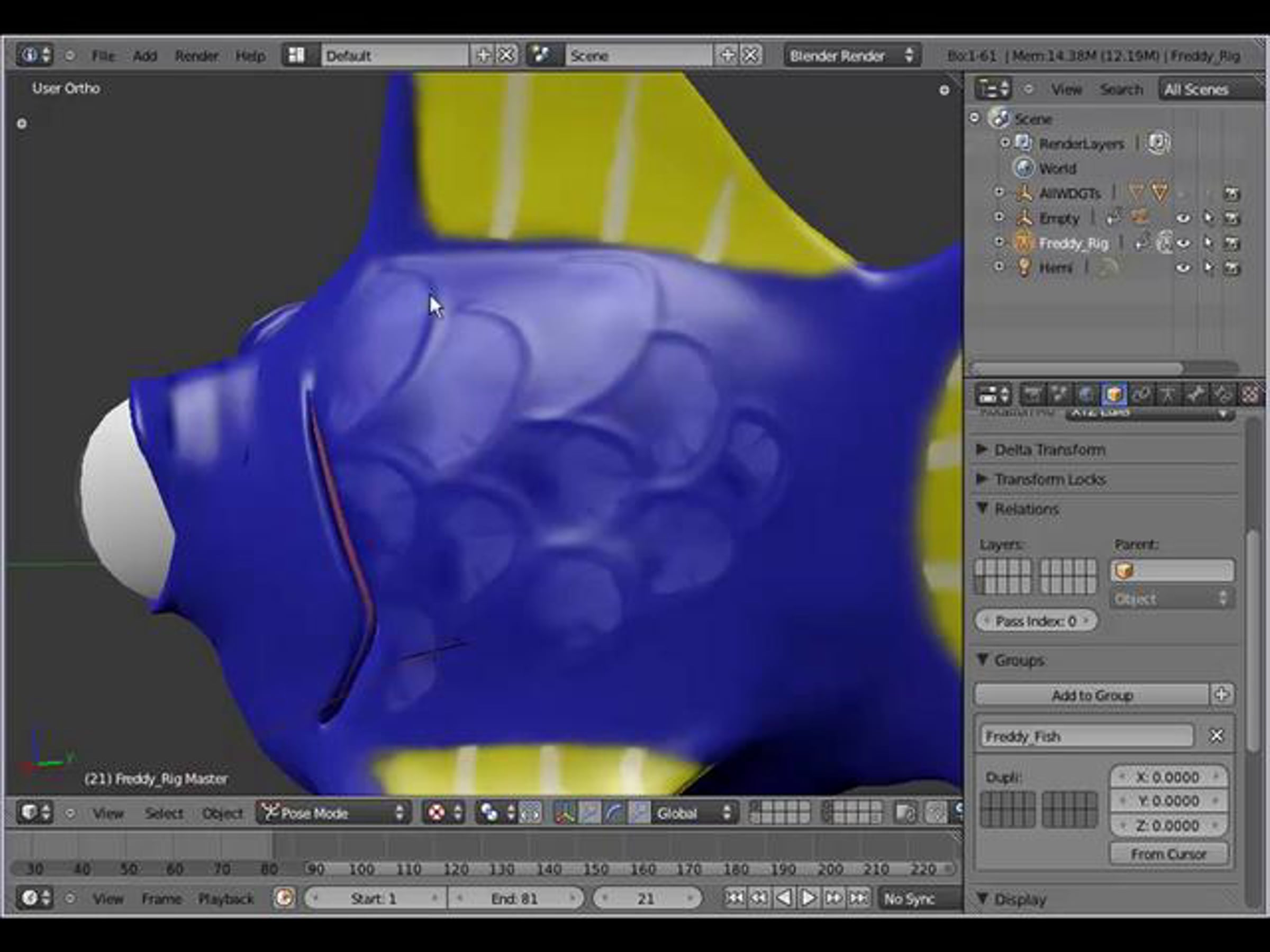1270x952 pixels.
Task: Click the play animation forward button
Action: [809, 898]
